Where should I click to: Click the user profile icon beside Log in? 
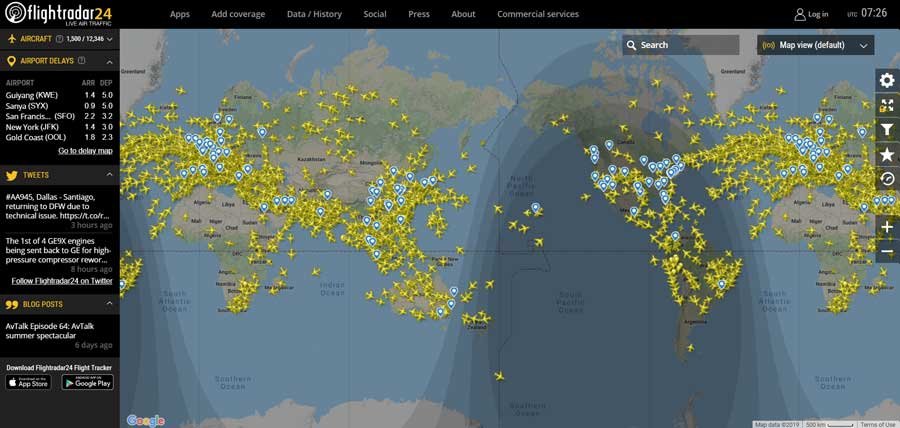click(800, 14)
